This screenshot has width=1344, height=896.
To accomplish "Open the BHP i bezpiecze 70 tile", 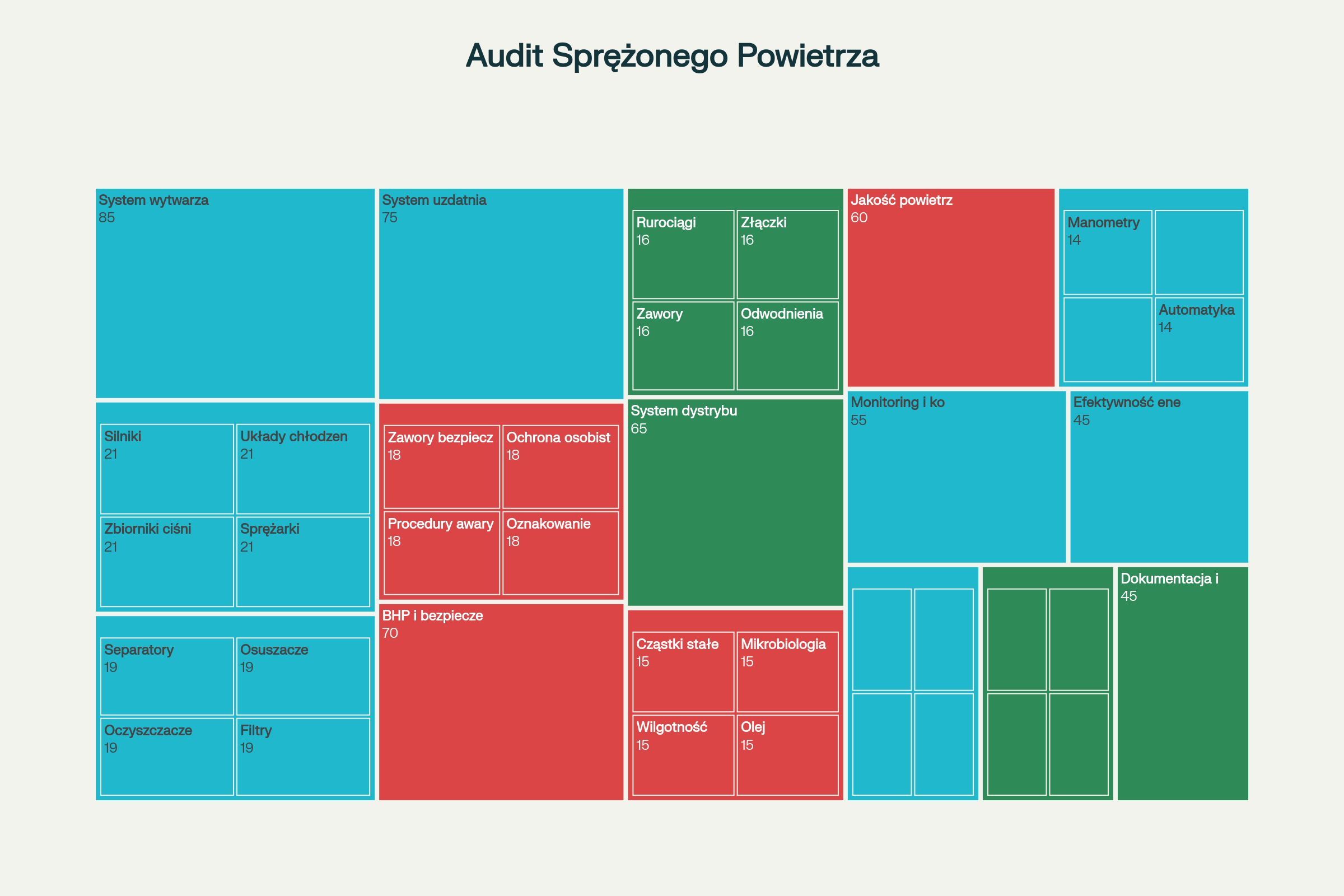I will tap(501, 702).
